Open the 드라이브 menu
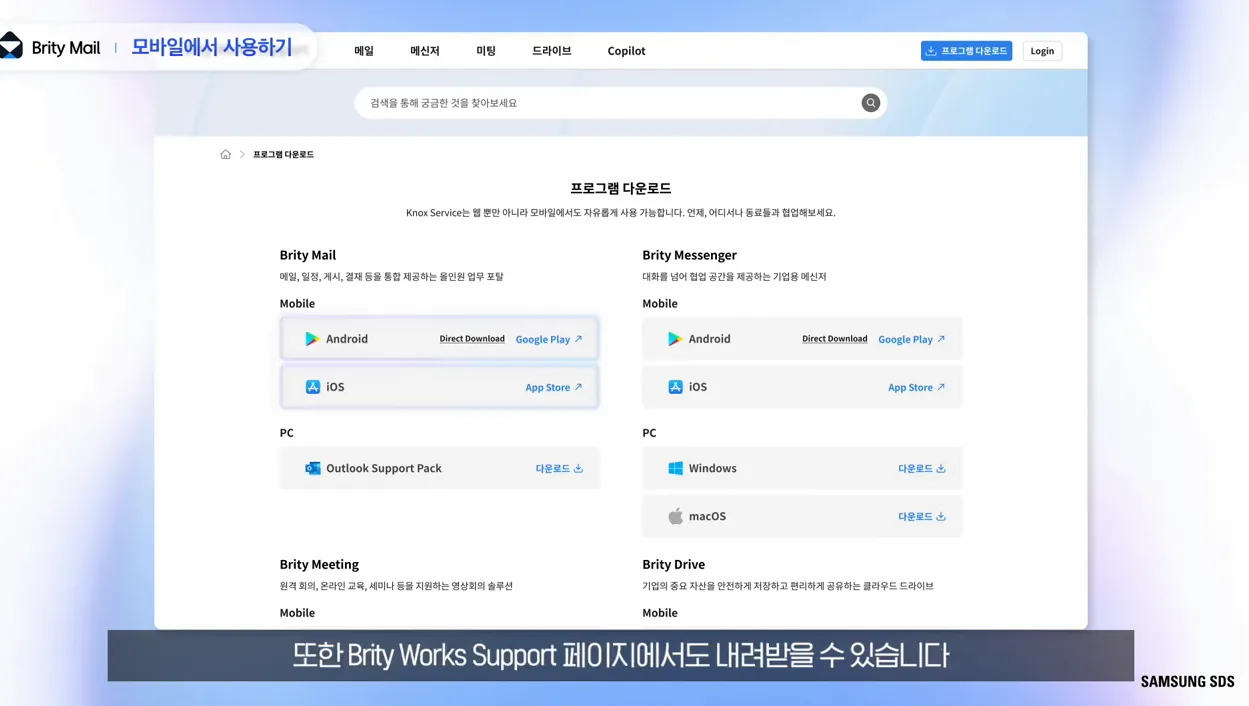Screen dimensions: 1249x706 coord(552,51)
